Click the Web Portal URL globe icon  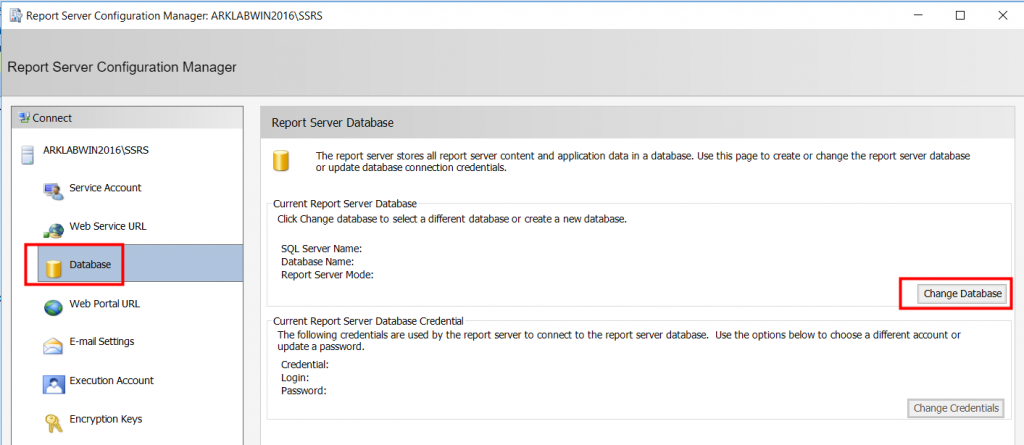point(54,306)
